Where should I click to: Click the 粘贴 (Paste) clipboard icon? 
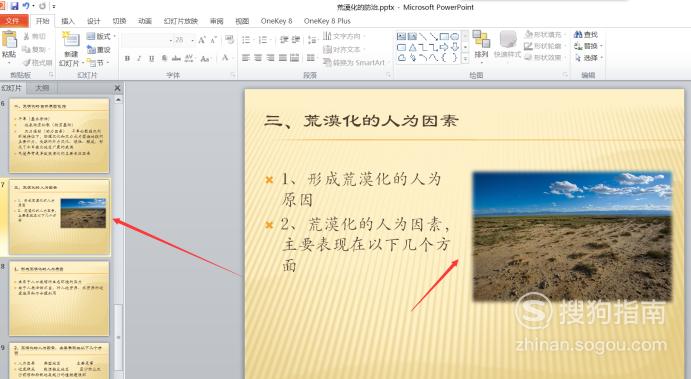9,40
